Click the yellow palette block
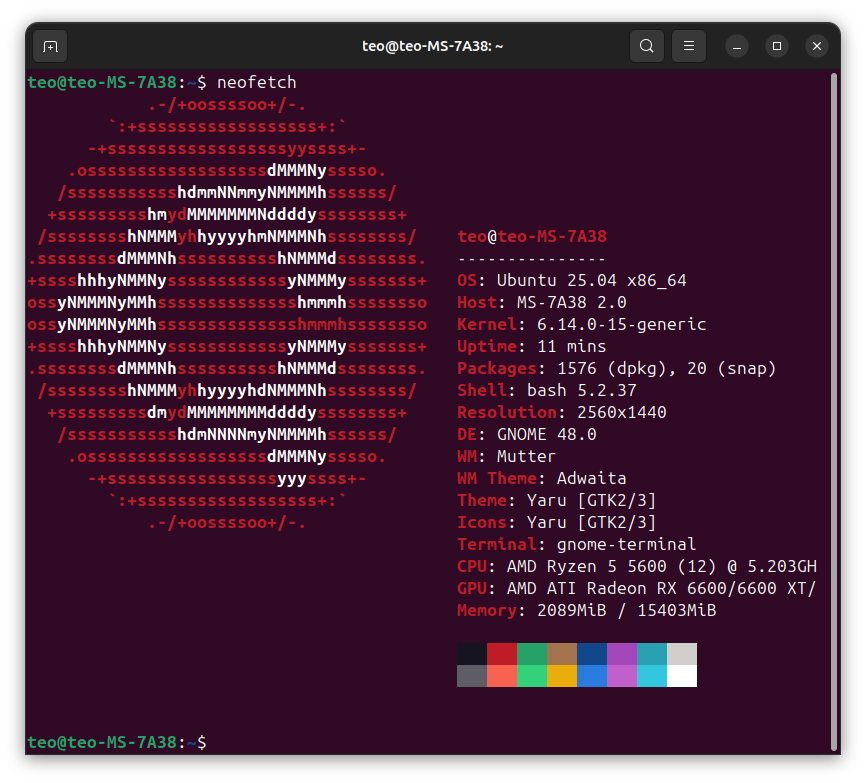The width and height of the screenshot is (866, 783). pos(562,676)
